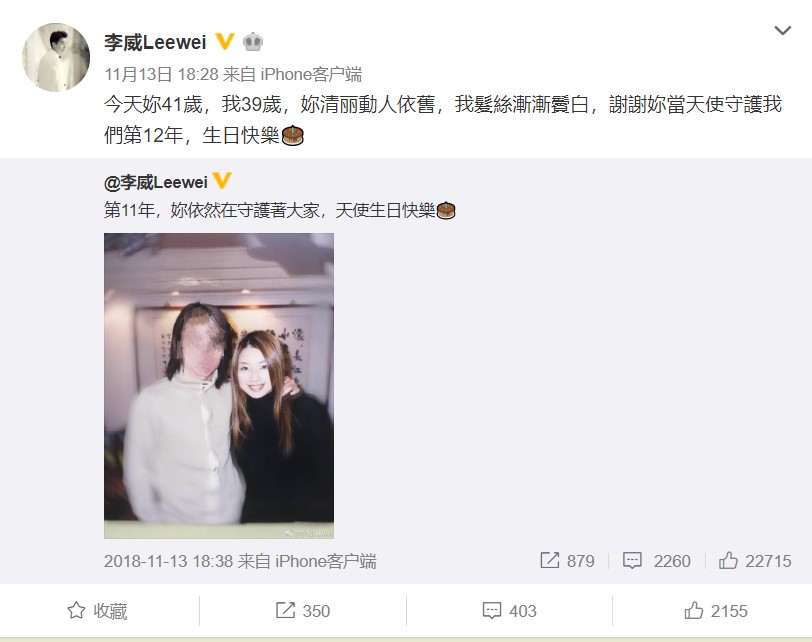Enlarge the photo in the quoted post
Screen dimensions: 812x642
tap(219, 386)
